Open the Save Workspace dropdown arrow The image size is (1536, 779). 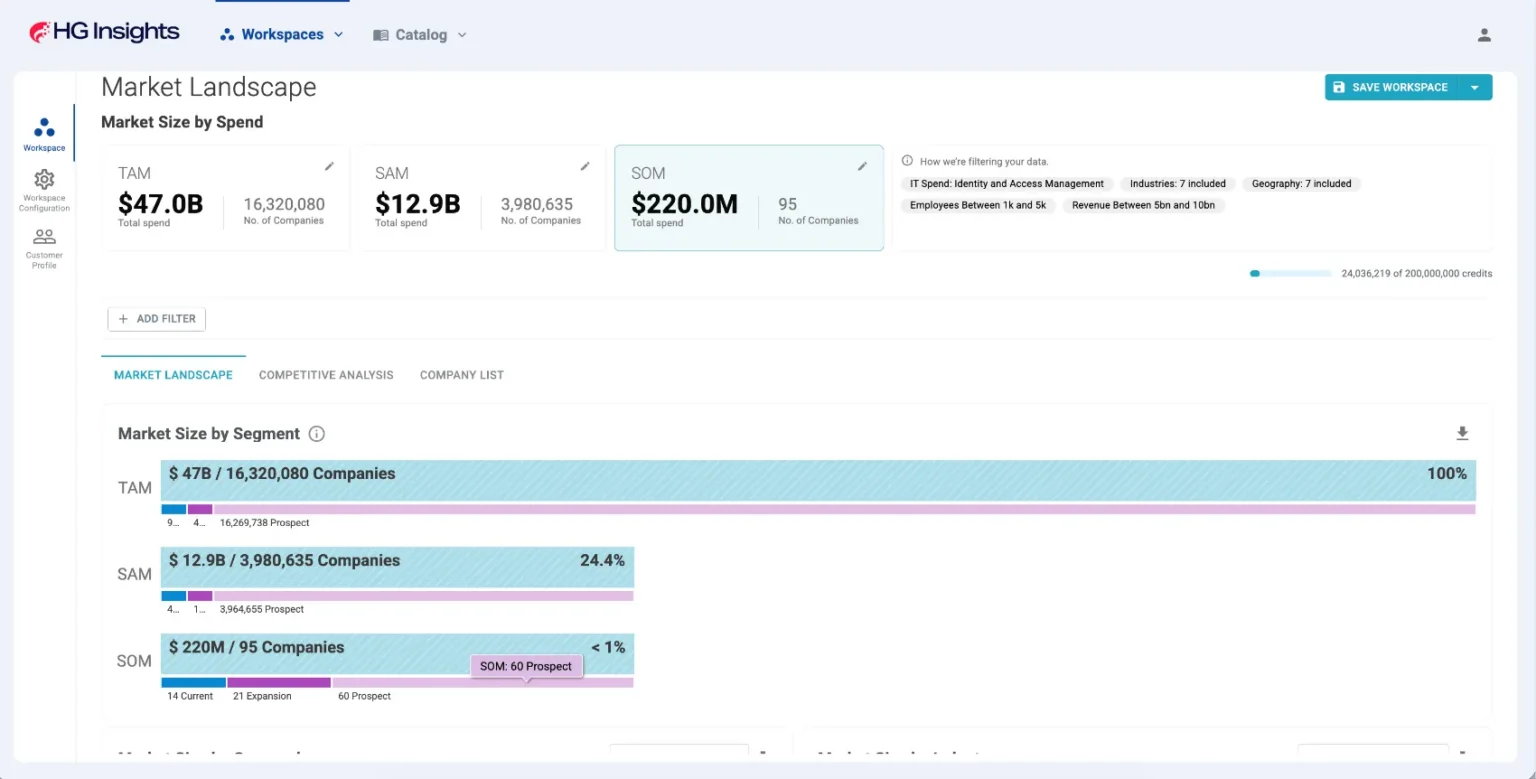click(1475, 87)
